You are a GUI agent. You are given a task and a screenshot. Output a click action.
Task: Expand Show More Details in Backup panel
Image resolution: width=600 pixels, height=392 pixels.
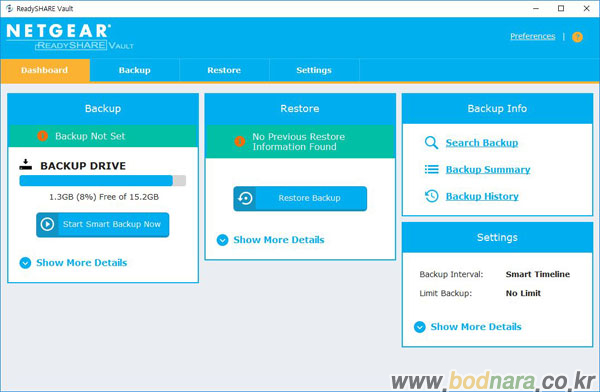[73, 263]
